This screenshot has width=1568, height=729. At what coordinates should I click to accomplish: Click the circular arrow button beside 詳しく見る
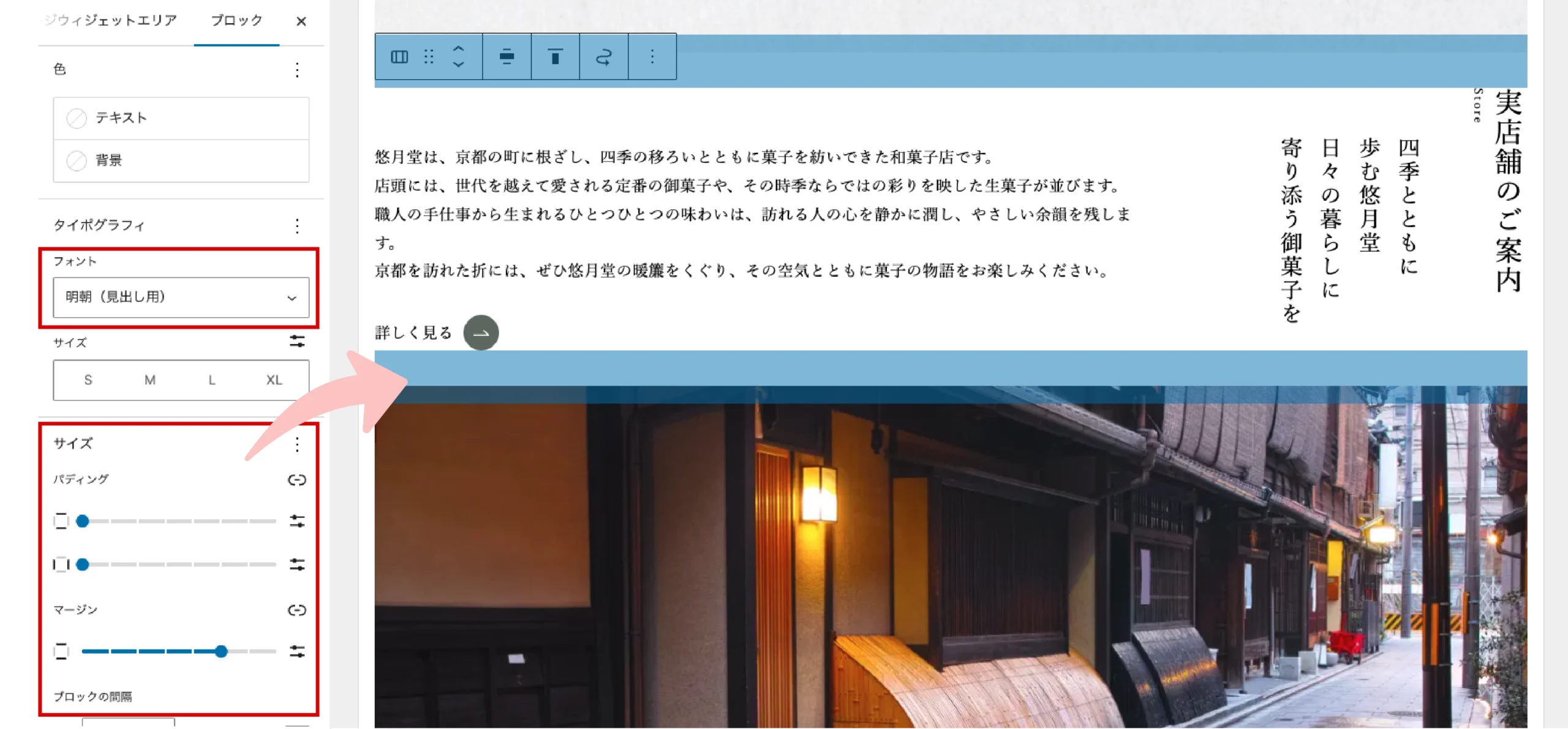point(480,332)
